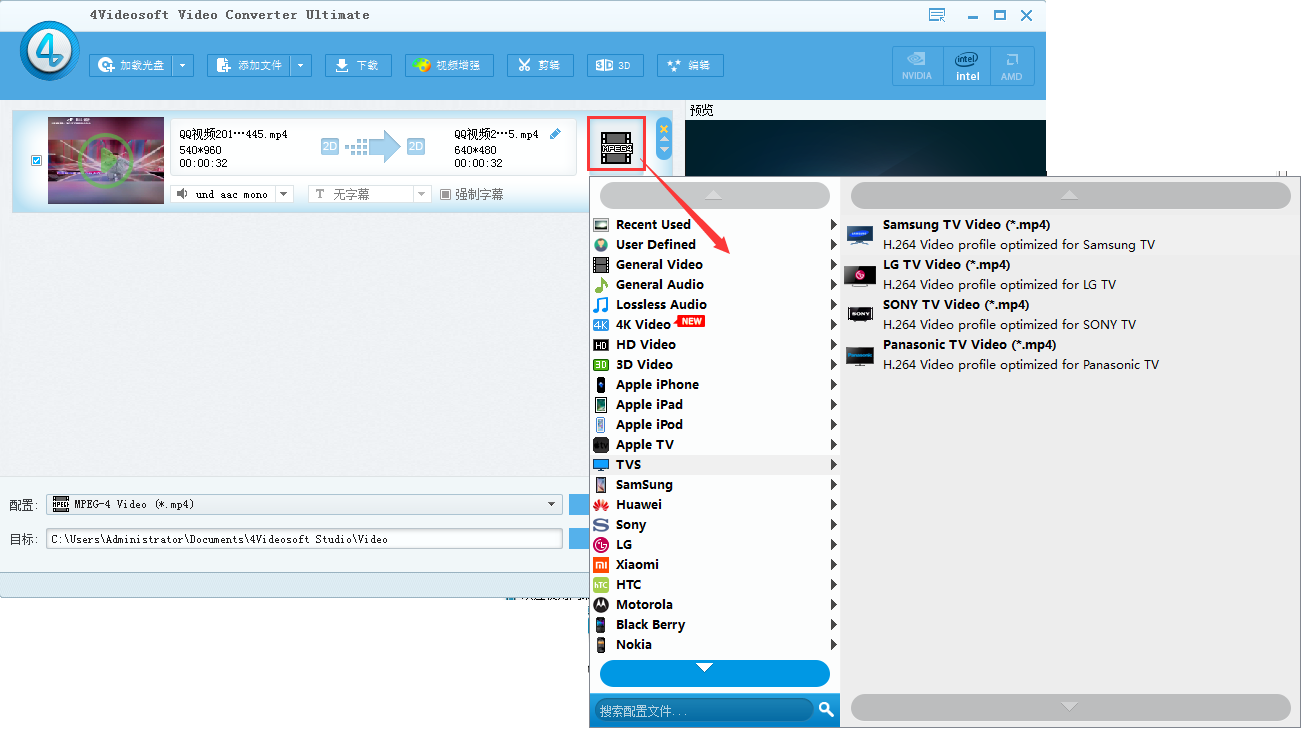
Task: Open the 加载光盘 dropdown arrow
Action: [183, 65]
